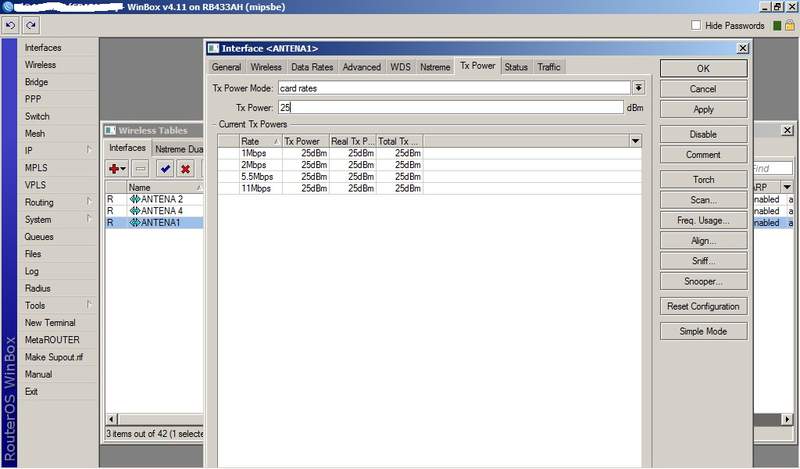Open Bridge in the sidebar menu
This screenshot has width=800, height=469.
[36, 82]
